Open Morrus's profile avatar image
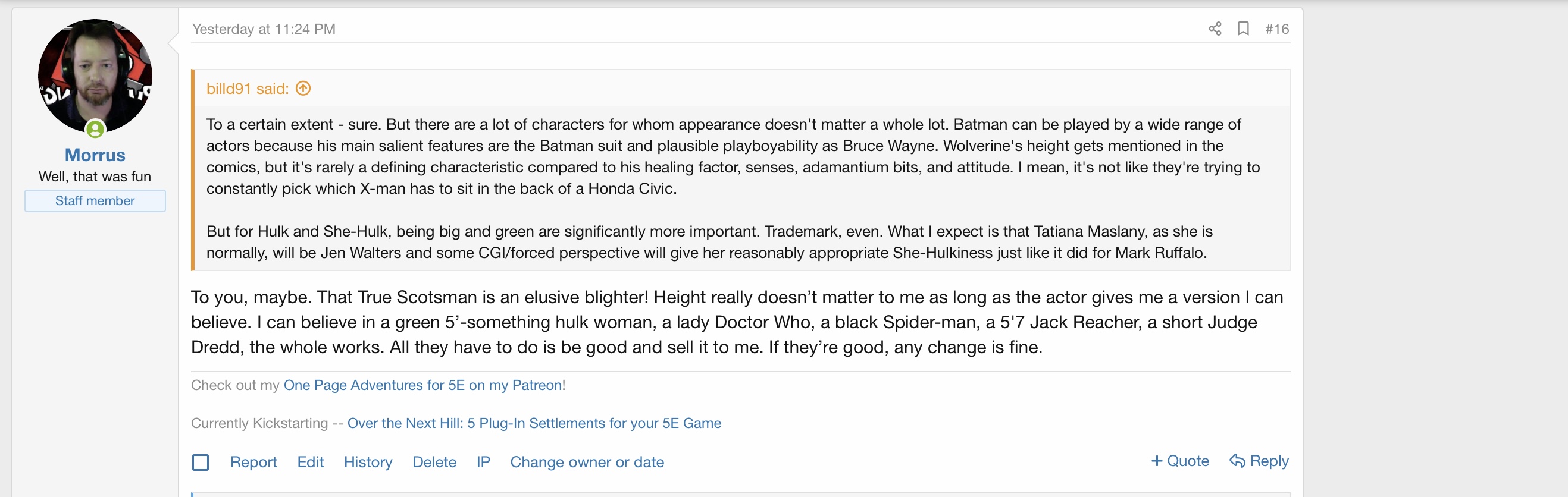 click(95, 76)
